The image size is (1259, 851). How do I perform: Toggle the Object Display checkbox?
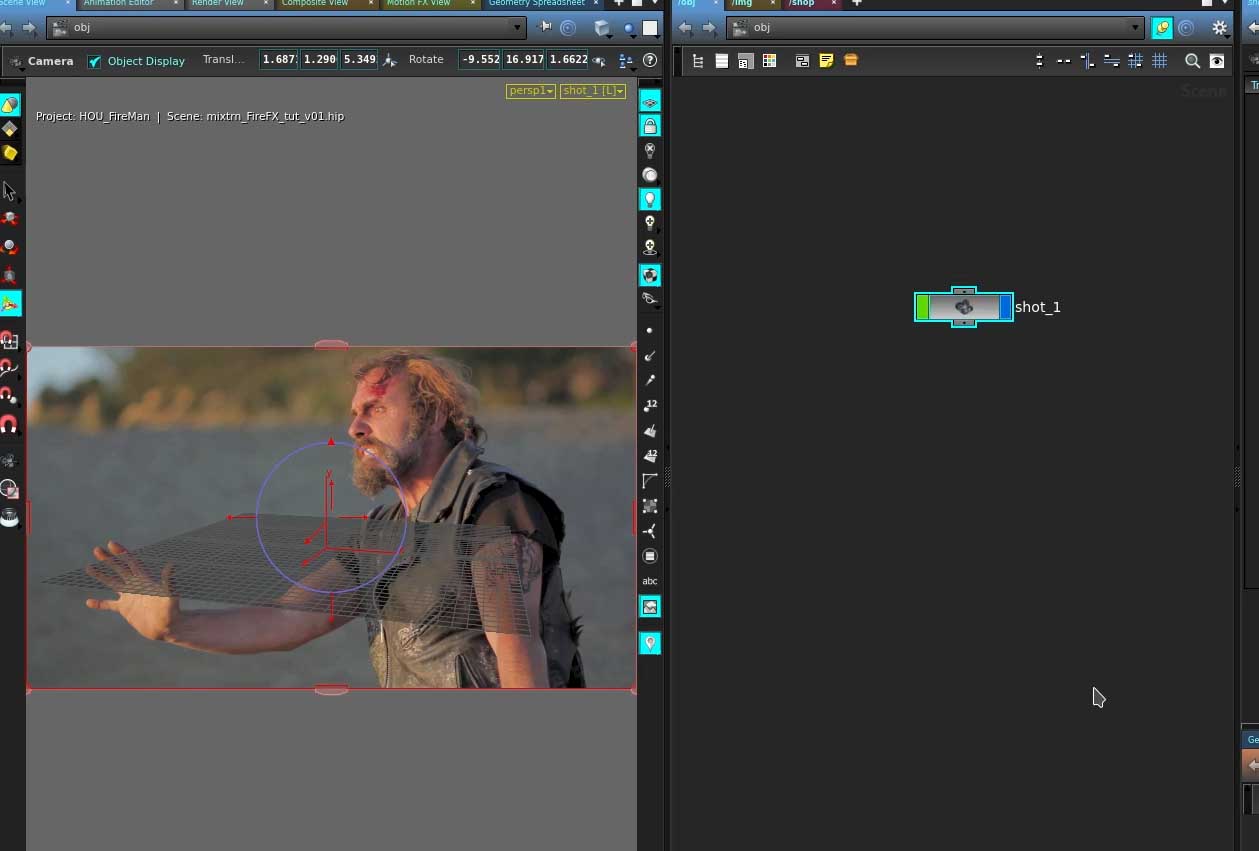tap(95, 61)
